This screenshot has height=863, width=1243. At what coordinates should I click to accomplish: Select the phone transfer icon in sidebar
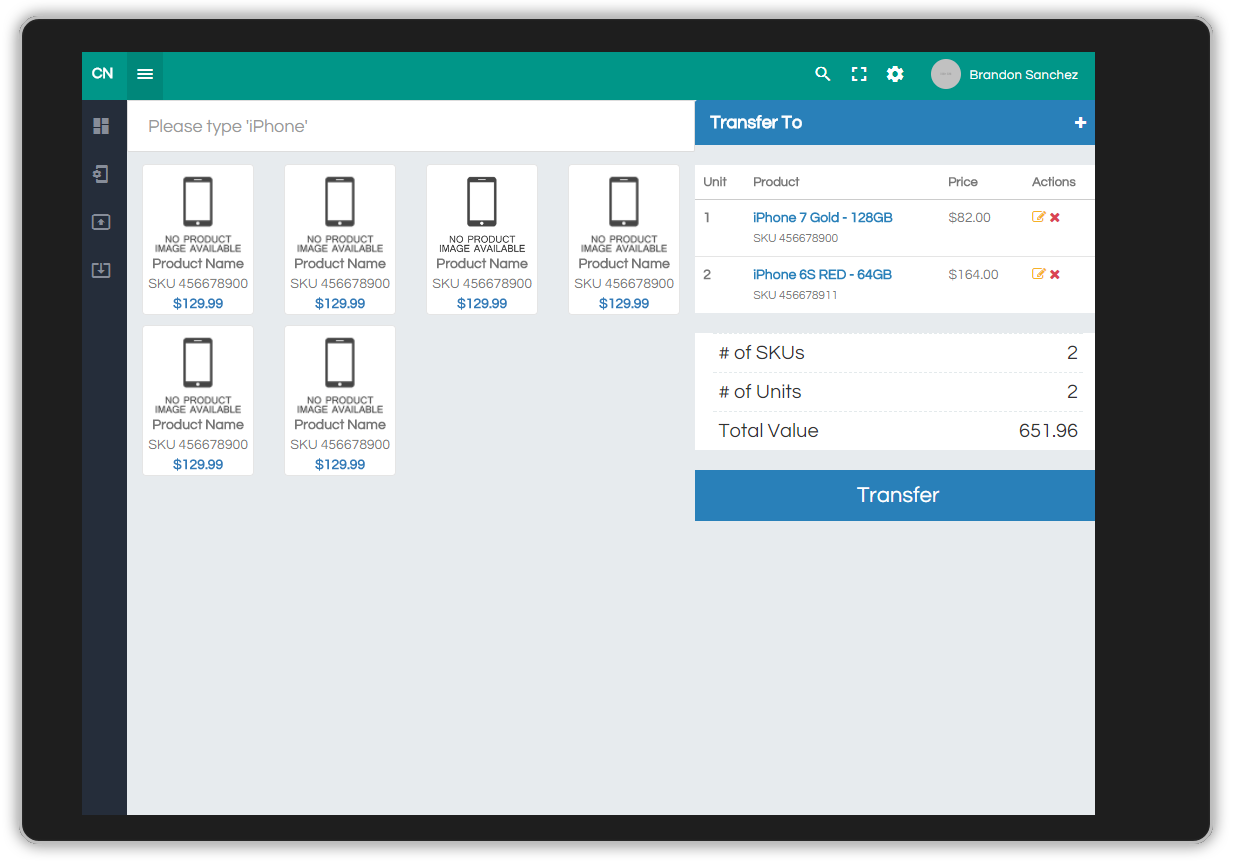click(x=101, y=174)
